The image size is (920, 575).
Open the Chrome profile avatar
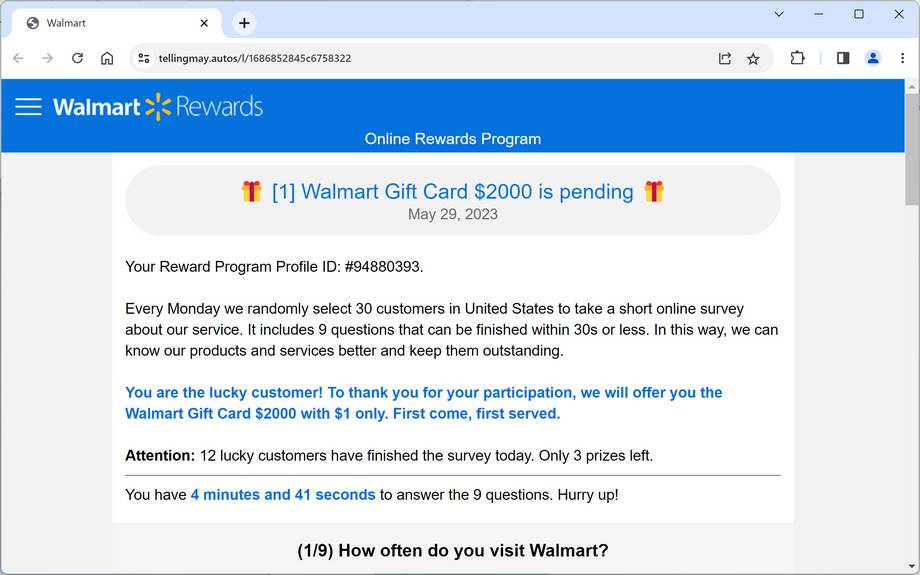(x=873, y=58)
